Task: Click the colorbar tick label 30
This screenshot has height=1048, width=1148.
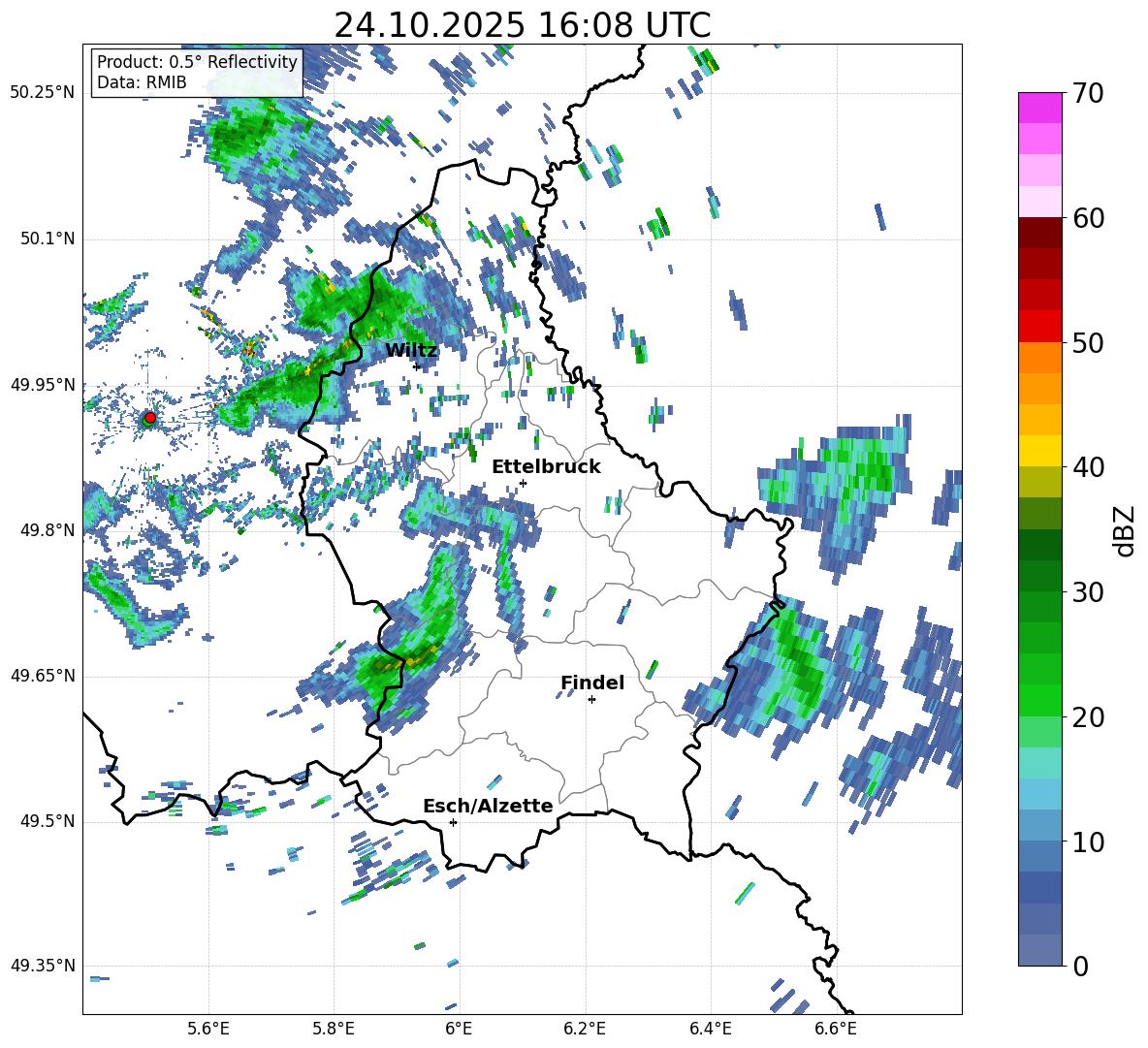Action: pos(1088,592)
